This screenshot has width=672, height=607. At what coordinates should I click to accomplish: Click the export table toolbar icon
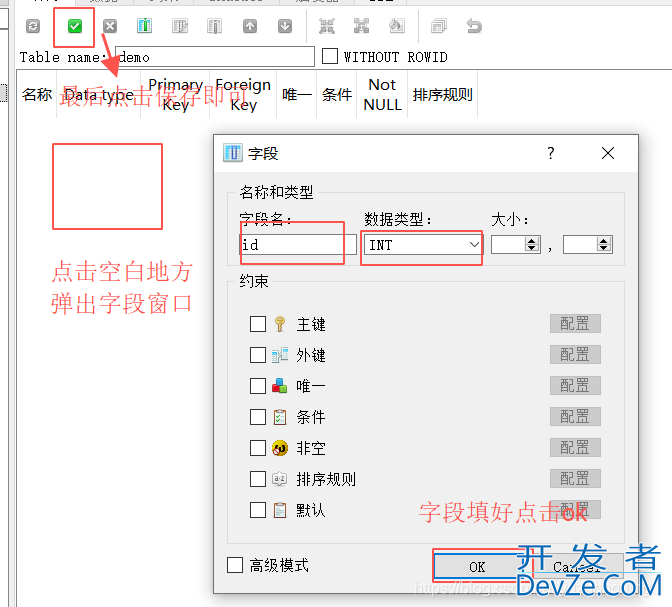point(361,27)
